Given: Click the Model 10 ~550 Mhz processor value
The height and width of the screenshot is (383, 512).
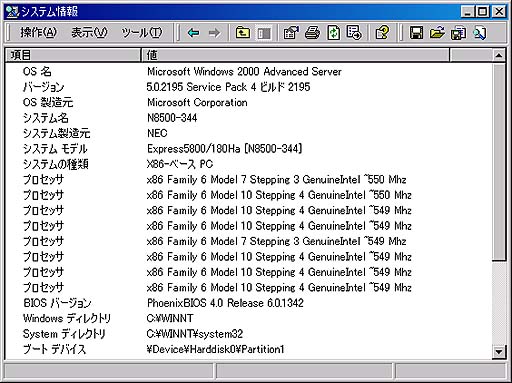Looking at the screenshot, I should [279, 195].
